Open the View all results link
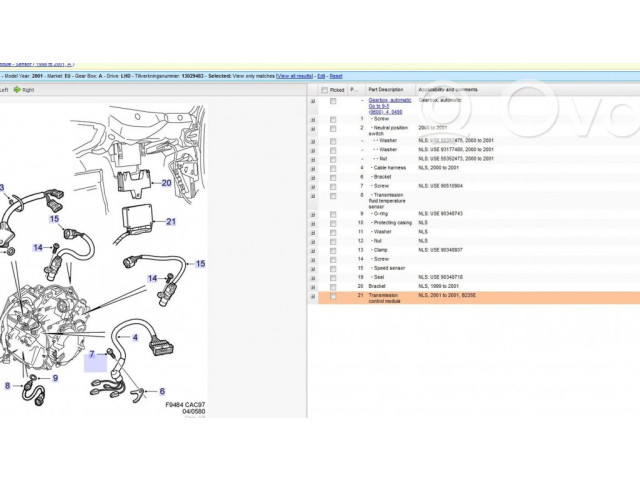The image size is (640, 480). [294, 76]
